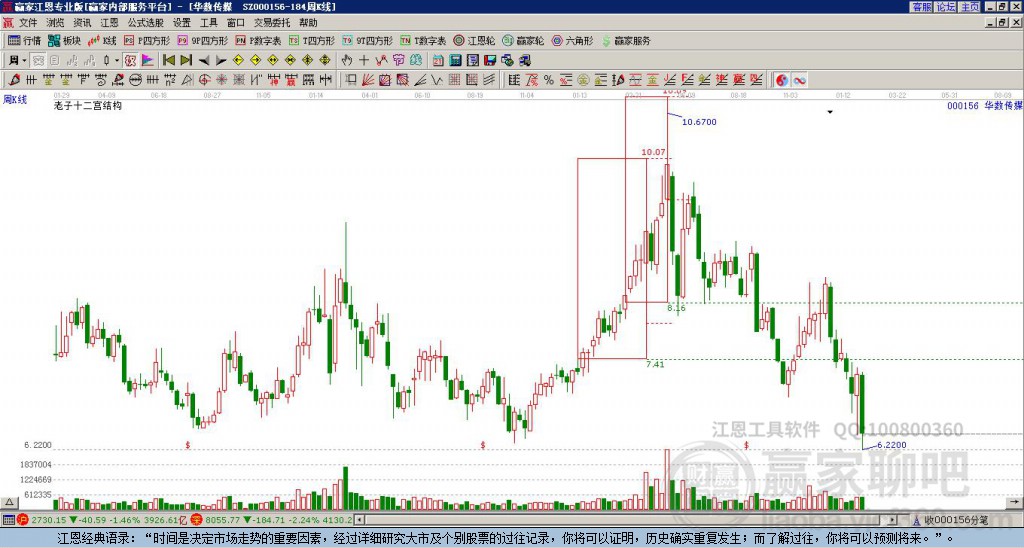This screenshot has height=548, width=1024.
Task: Click the 论坛 forum button
Action: [x=945, y=7]
